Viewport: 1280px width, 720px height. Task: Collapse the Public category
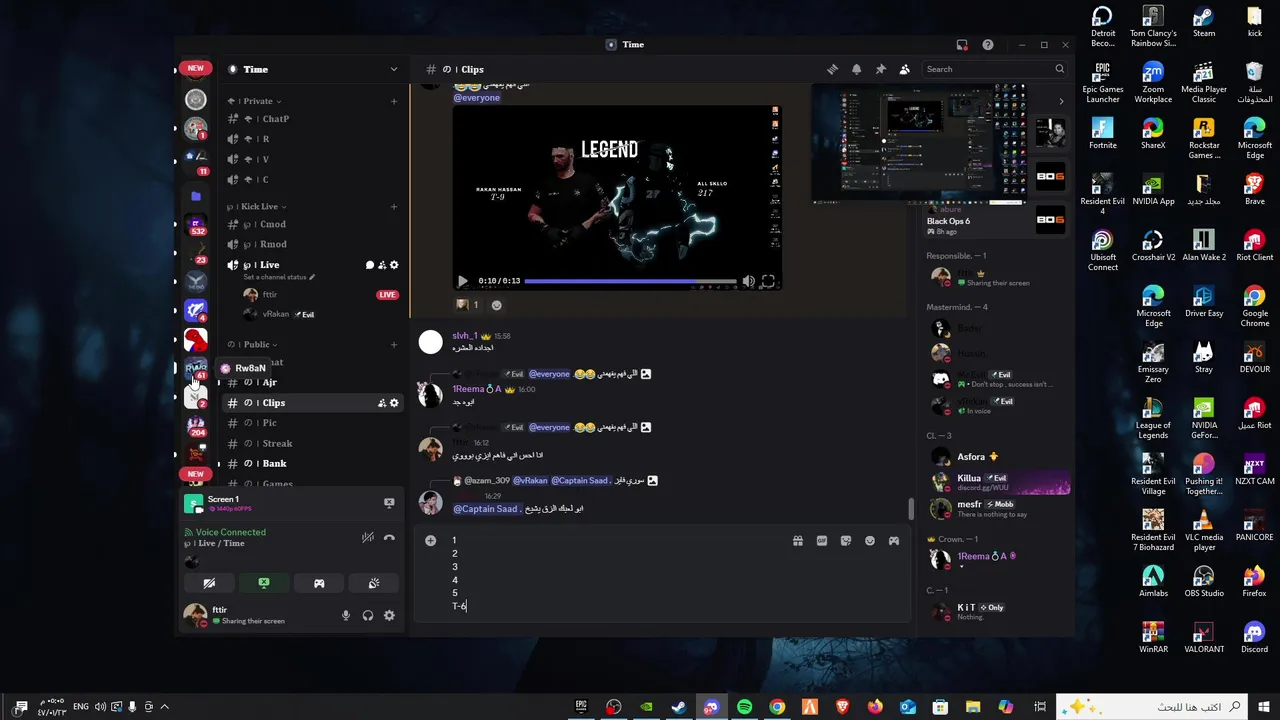(x=252, y=345)
